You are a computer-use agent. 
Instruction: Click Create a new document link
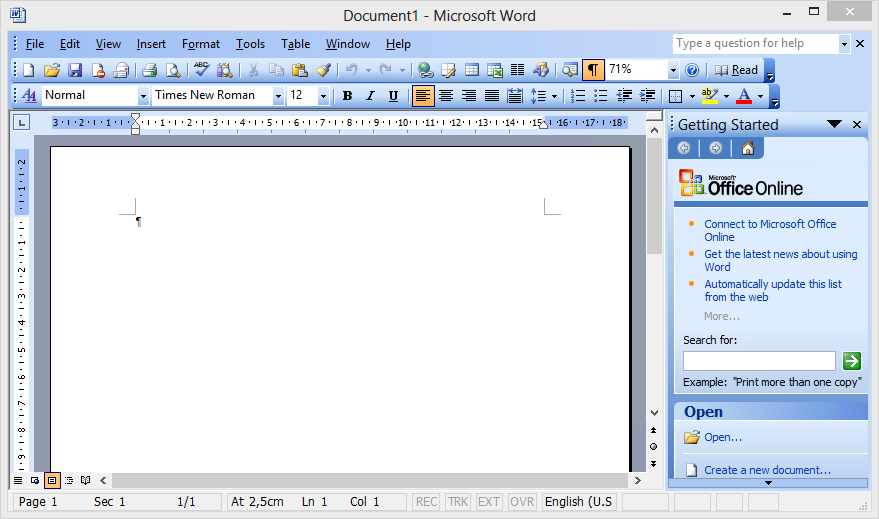click(767, 470)
